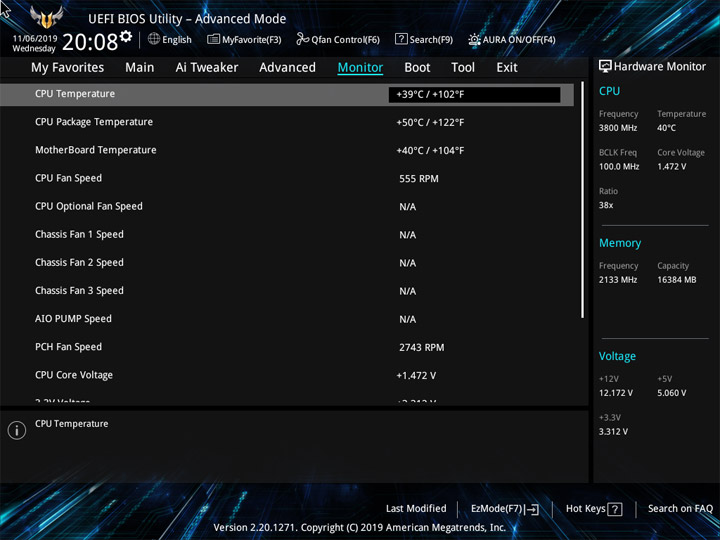Click the gear icon beside the clock
This screenshot has width=720, height=540.
[x=126, y=36]
